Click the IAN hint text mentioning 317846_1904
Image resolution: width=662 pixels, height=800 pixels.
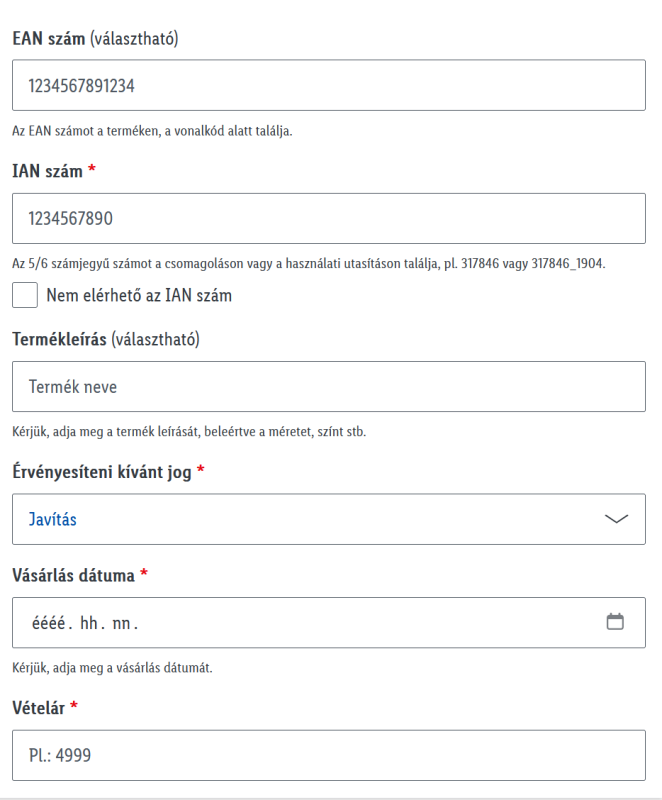(309, 263)
